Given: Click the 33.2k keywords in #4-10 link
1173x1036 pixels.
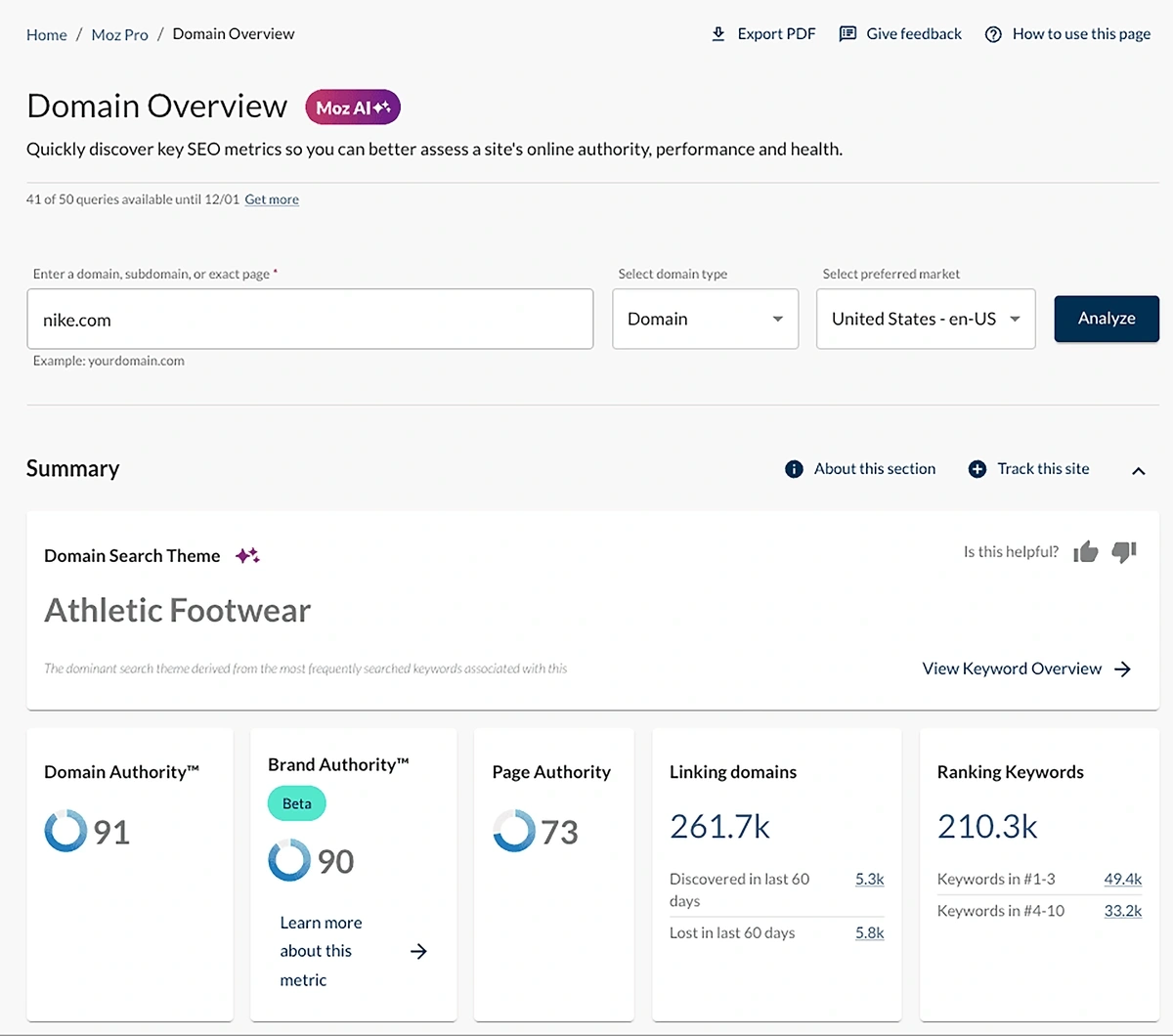Looking at the screenshot, I should 1122,910.
